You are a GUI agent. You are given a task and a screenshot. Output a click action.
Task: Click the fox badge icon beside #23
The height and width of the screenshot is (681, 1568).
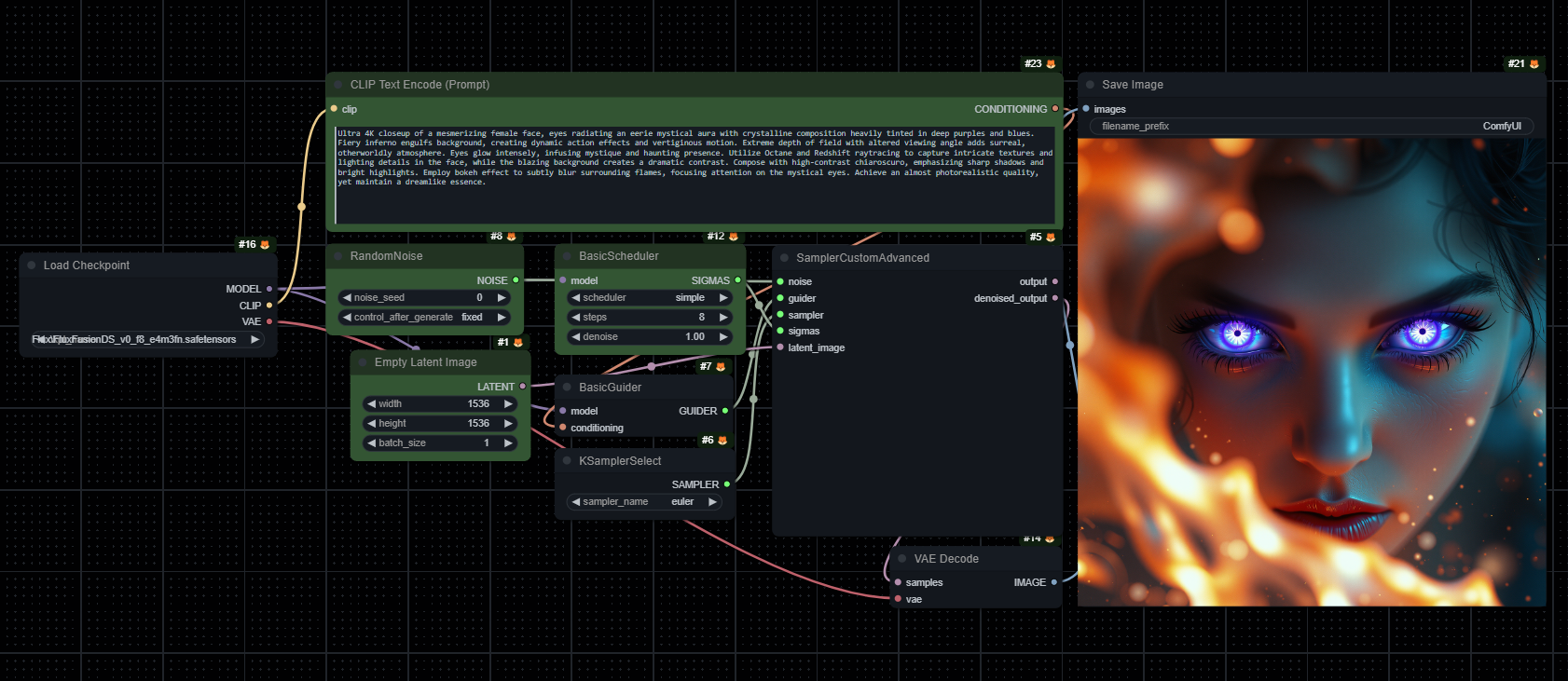(1051, 64)
